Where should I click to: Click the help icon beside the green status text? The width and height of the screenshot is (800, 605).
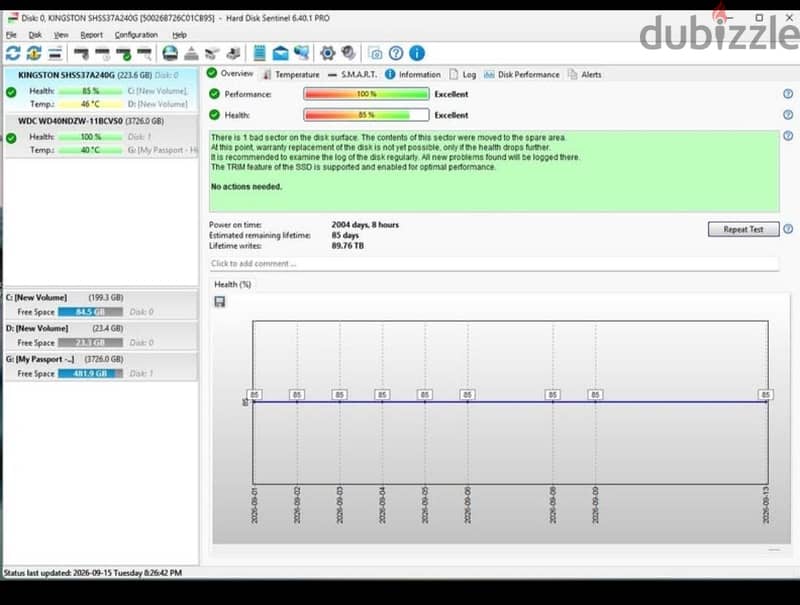(788, 136)
